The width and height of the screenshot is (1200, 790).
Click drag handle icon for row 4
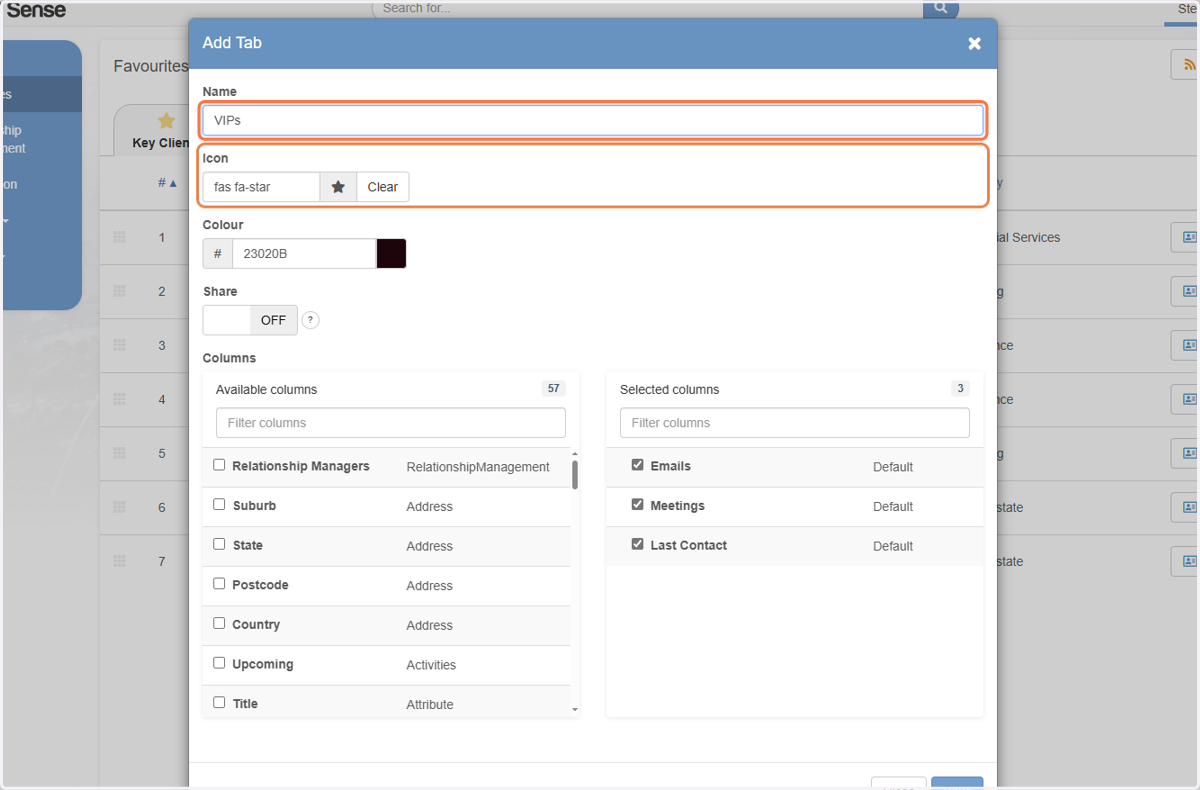[119, 399]
